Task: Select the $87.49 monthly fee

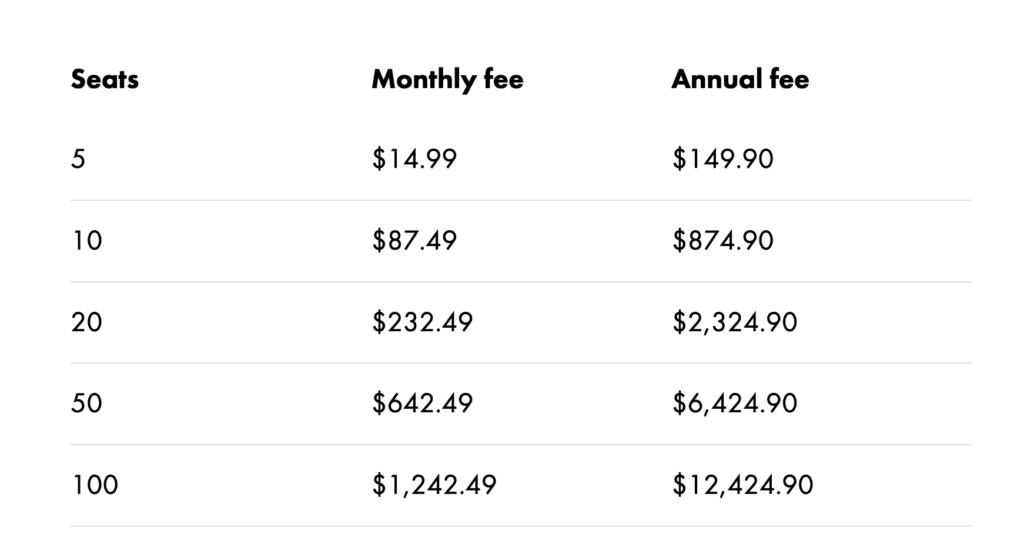Action: 414,241
